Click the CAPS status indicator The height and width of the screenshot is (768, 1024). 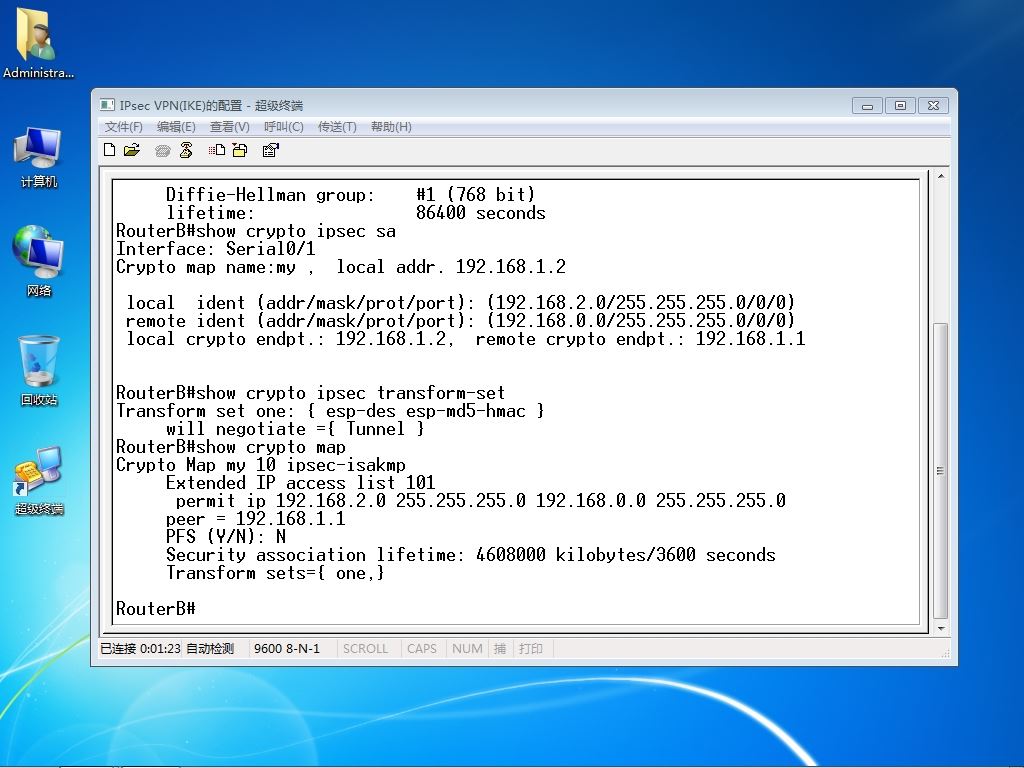pyautogui.click(x=422, y=648)
